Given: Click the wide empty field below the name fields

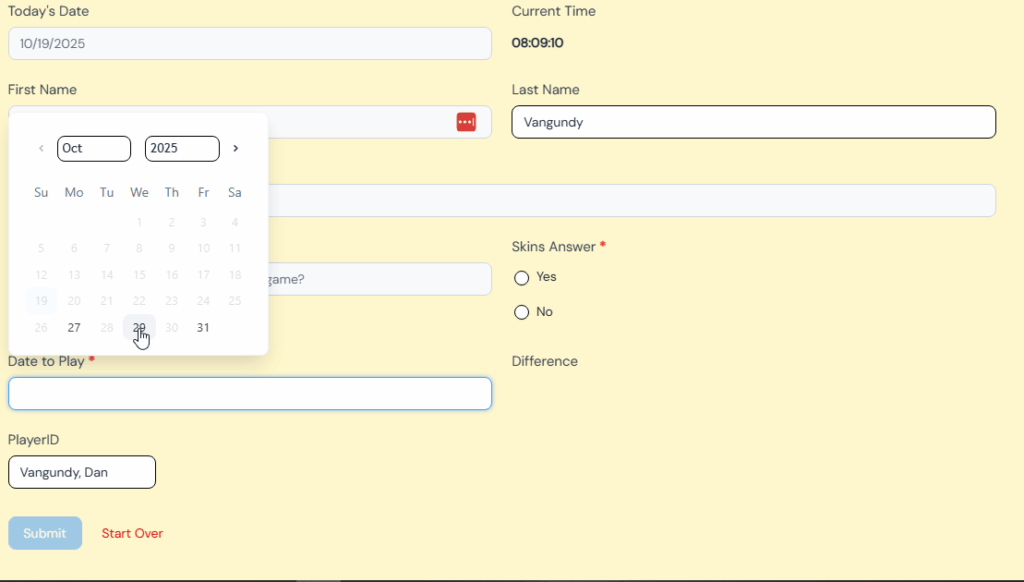Looking at the screenshot, I should tap(630, 200).
